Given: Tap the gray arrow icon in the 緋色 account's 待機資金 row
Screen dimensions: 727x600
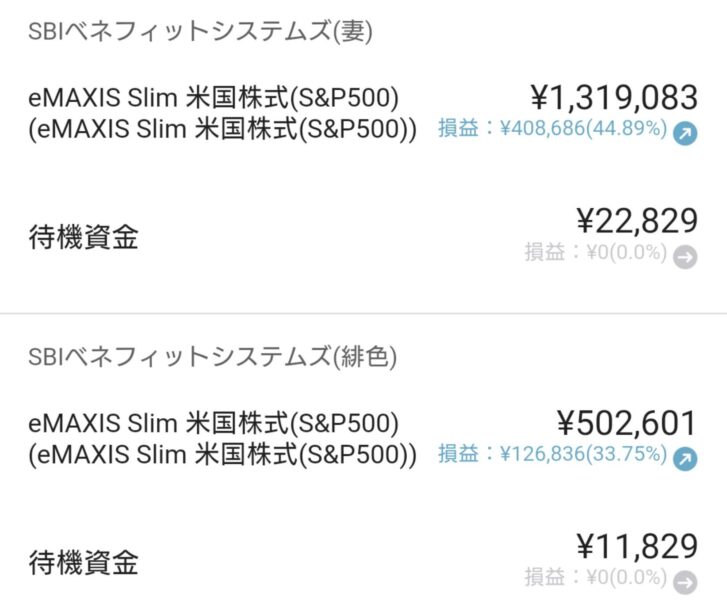Looking at the screenshot, I should click(x=685, y=581).
